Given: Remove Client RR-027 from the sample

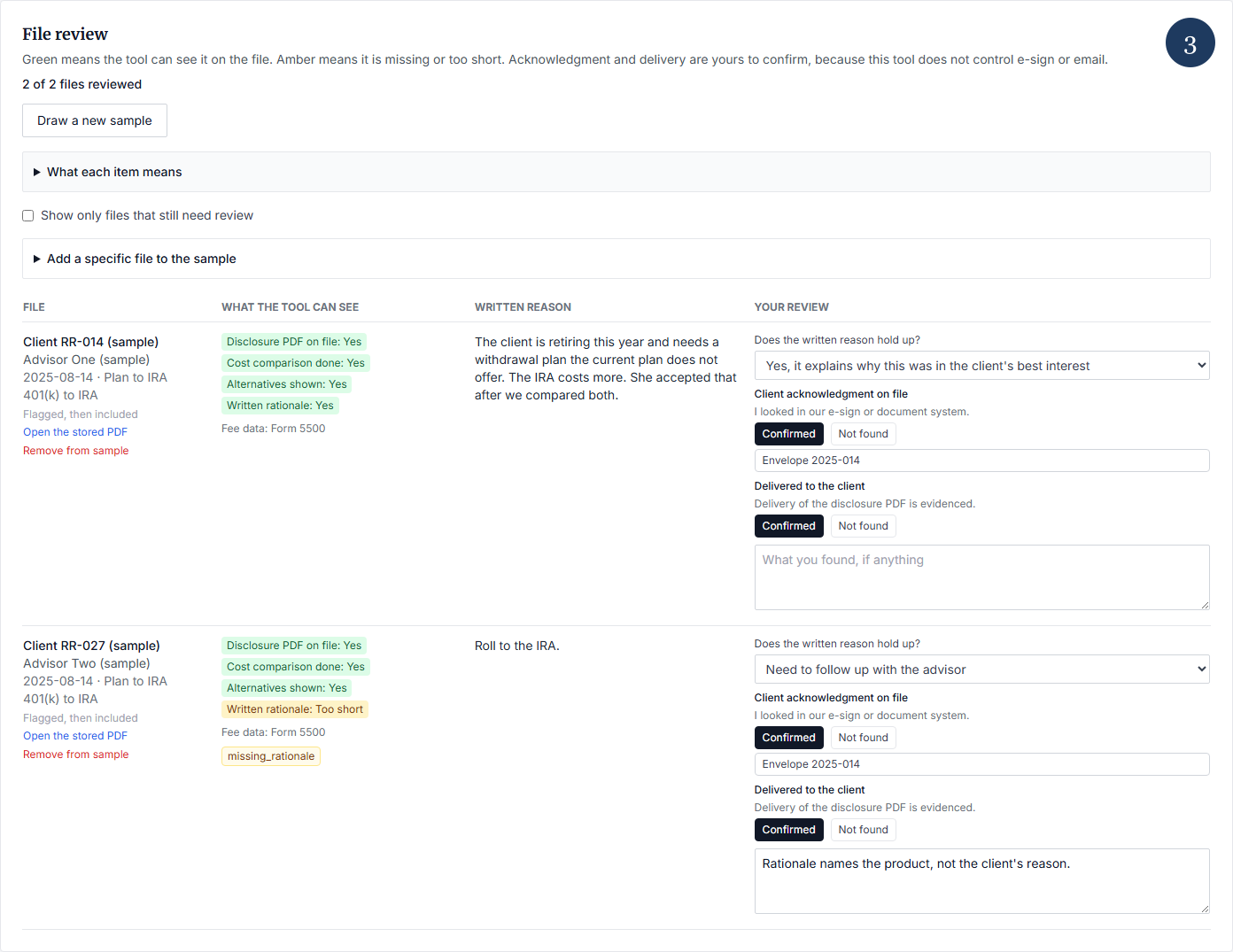Looking at the screenshot, I should click(x=76, y=755).
